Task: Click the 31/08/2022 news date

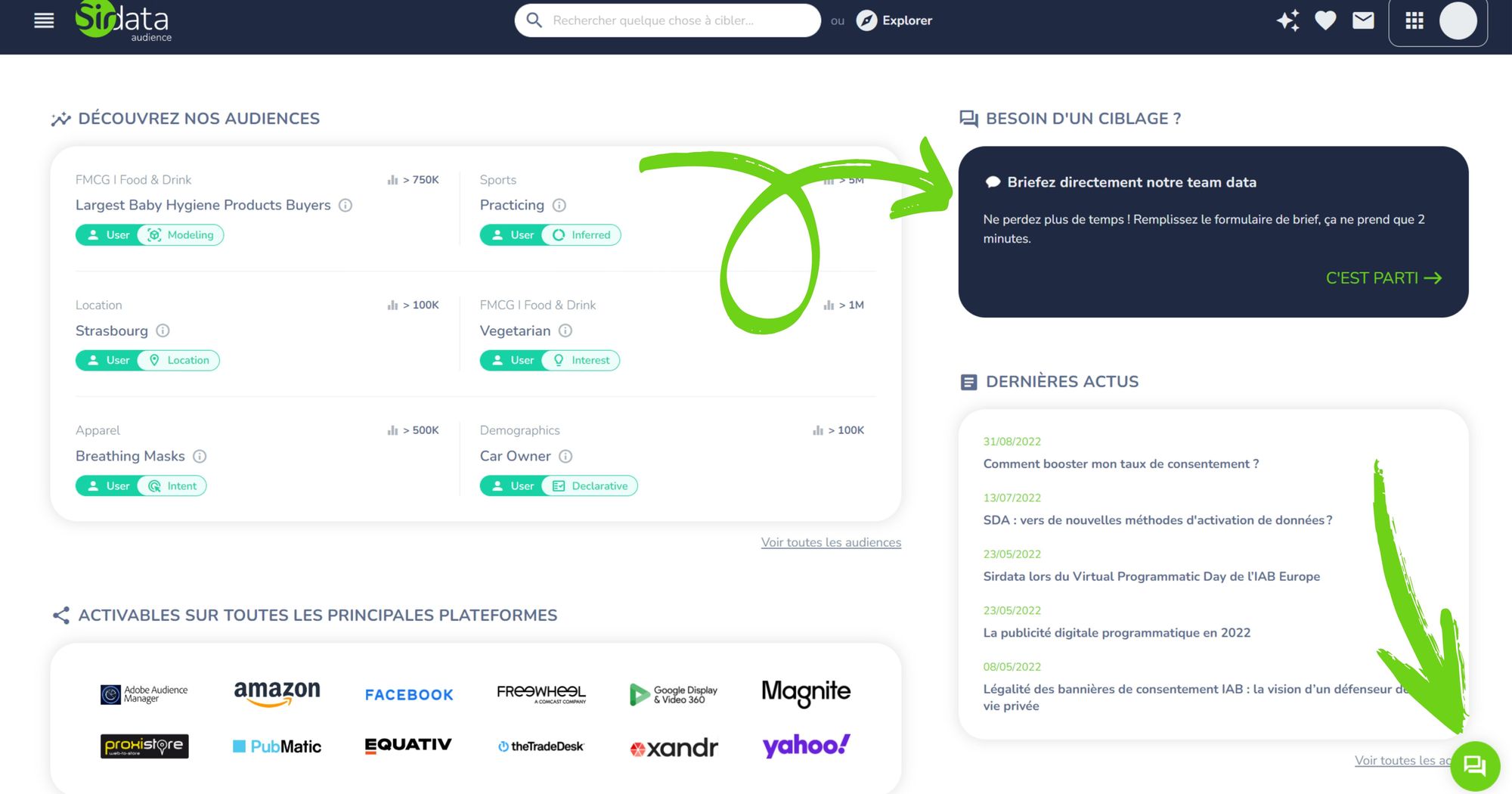Action: tap(1012, 442)
